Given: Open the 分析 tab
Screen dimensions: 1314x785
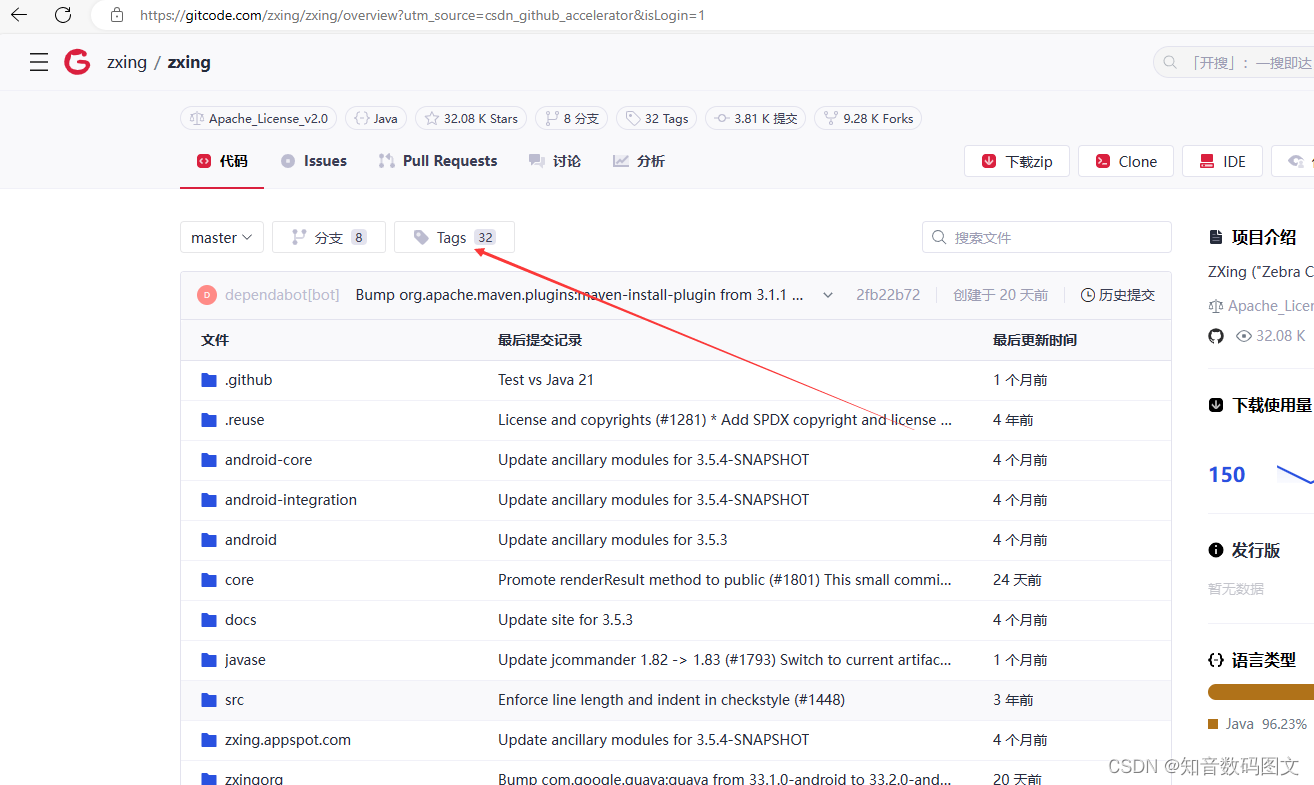Looking at the screenshot, I should point(639,161).
